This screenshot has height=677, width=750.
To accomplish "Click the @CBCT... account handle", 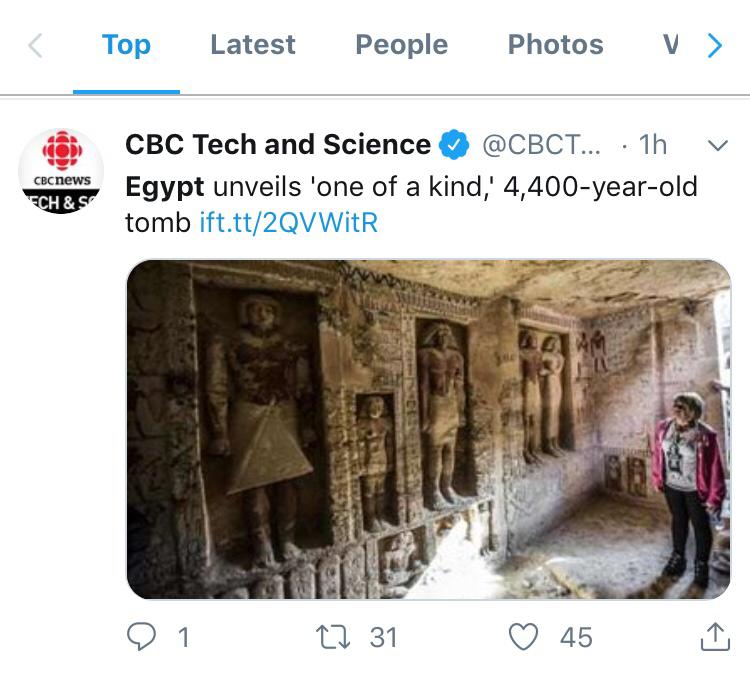I will 542,145.
